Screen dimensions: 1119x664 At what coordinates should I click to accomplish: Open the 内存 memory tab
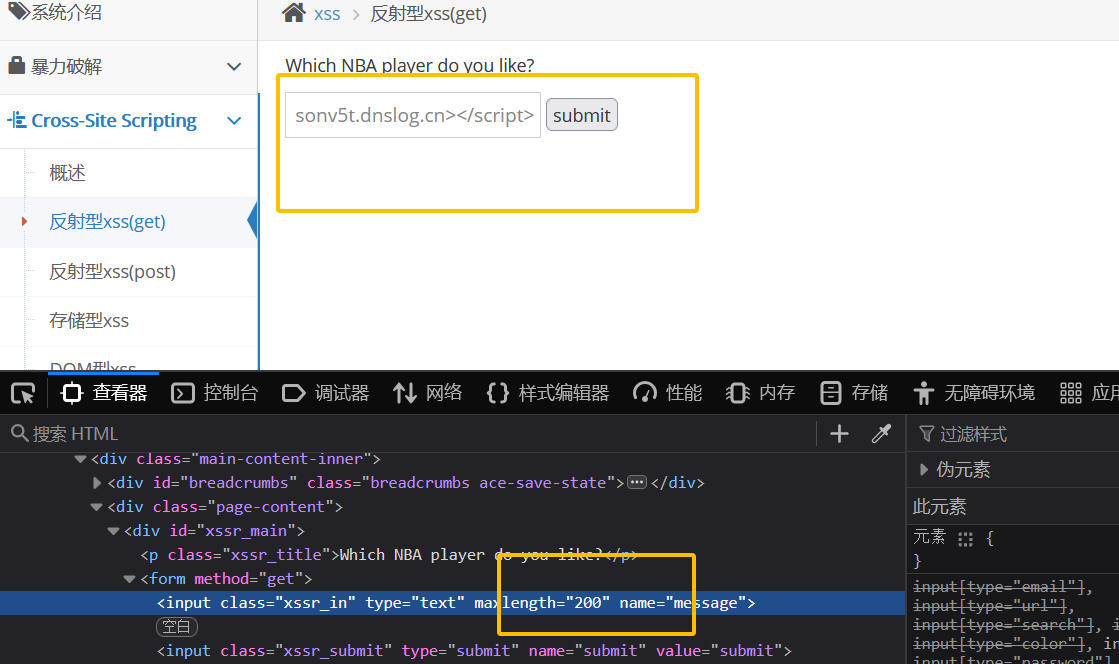point(760,393)
